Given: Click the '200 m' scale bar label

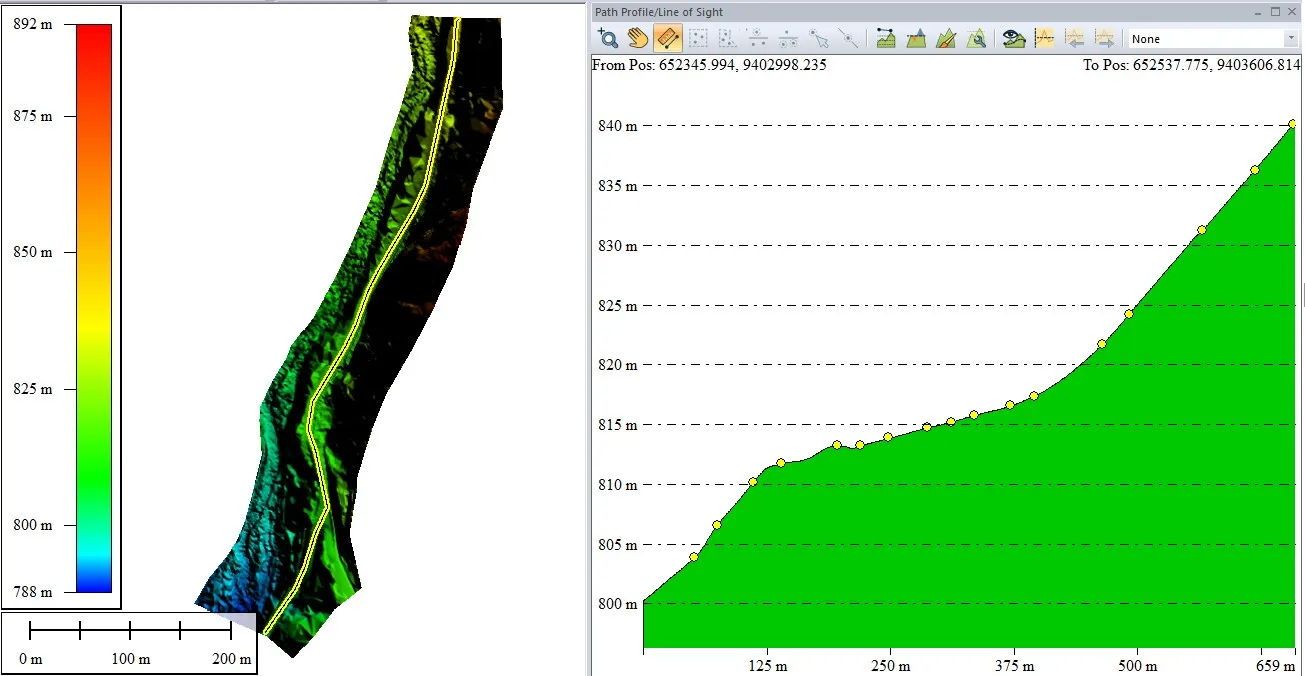Looking at the screenshot, I should point(231,659).
